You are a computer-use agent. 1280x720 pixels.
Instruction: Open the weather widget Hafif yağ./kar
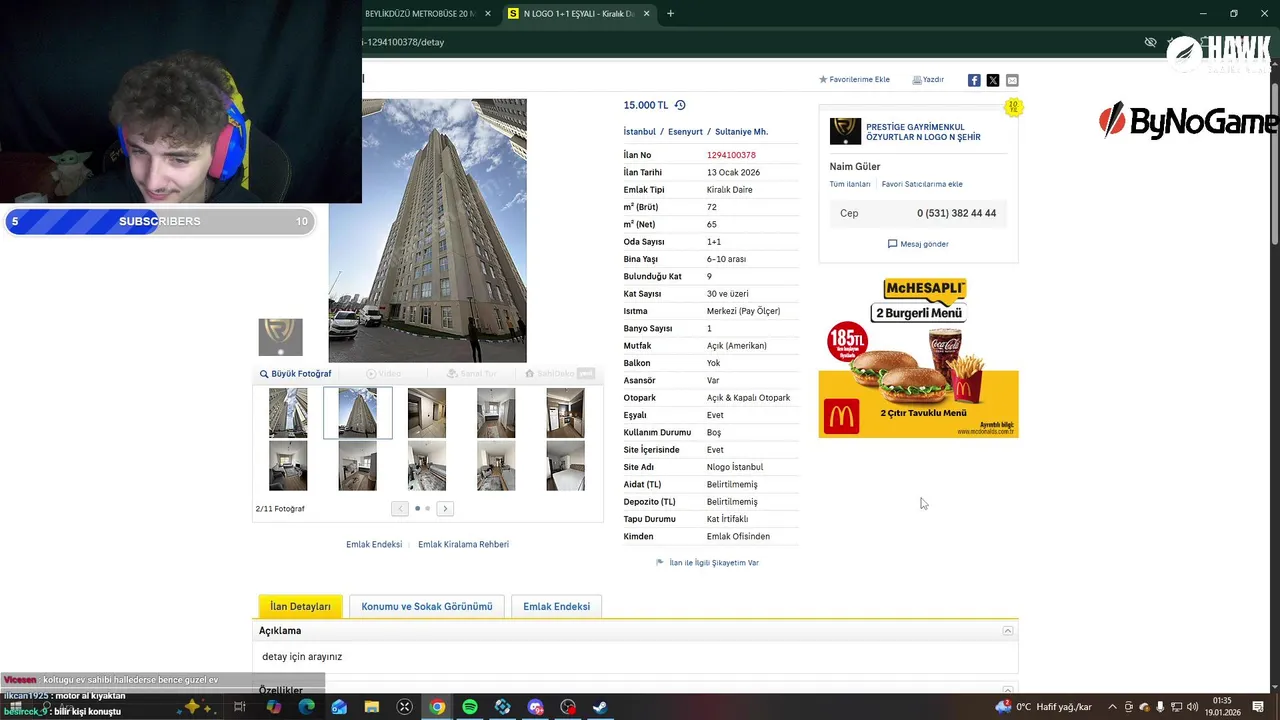coord(1044,707)
